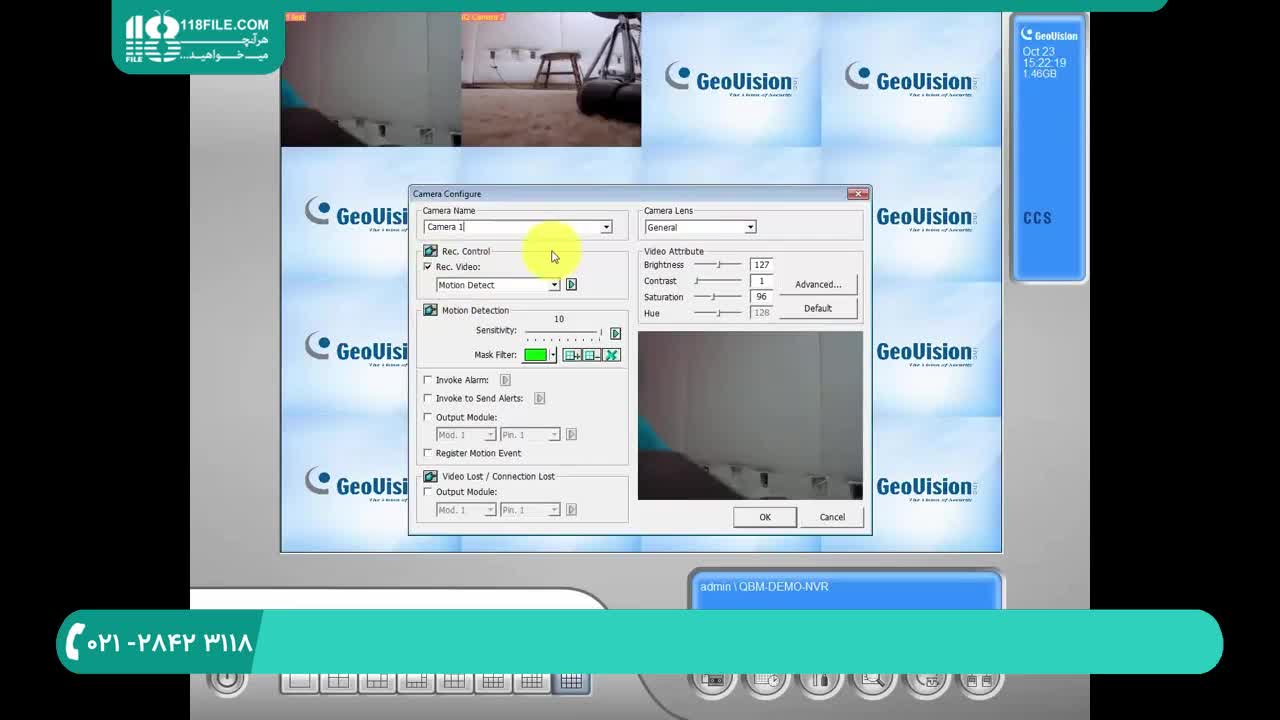Enable Invoke to Send Alerts checkbox
The width and height of the screenshot is (1280, 720).
coord(428,398)
